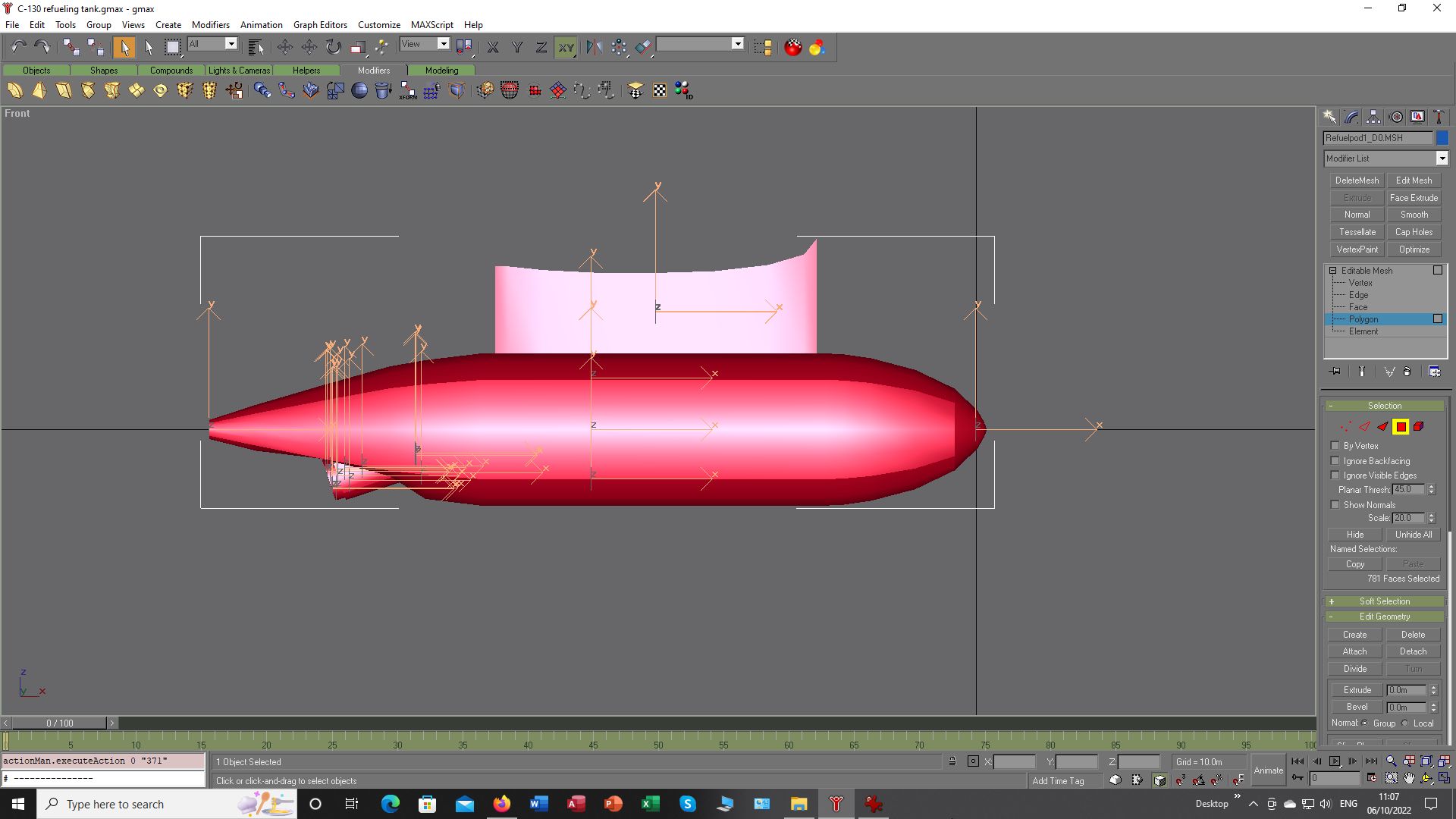Screen dimensions: 1456x819
Task: Click the Zoom magnifier viewport control
Action: point(1391,761)
